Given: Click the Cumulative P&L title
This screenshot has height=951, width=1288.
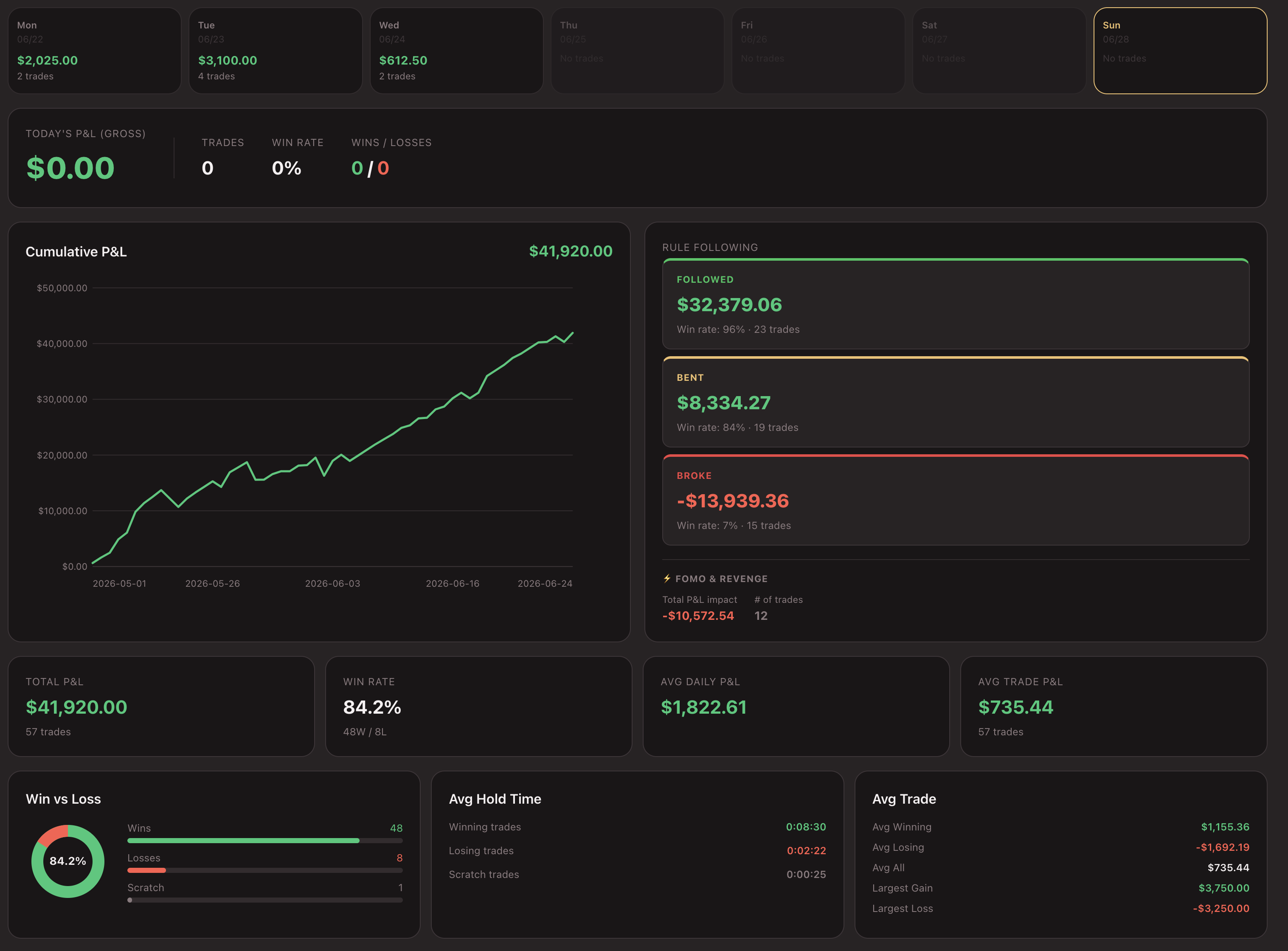Looking at the screenshot, I should pyautogui.click(x=76, y=252).
